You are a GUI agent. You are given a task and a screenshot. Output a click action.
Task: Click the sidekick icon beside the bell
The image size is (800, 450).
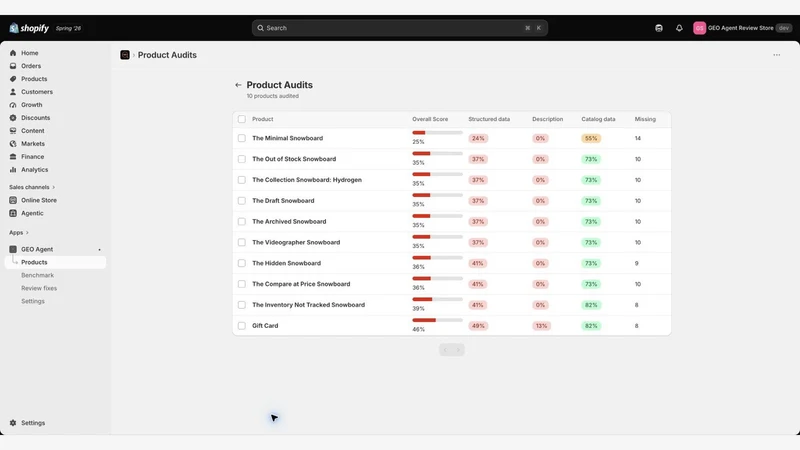[659, 28]
